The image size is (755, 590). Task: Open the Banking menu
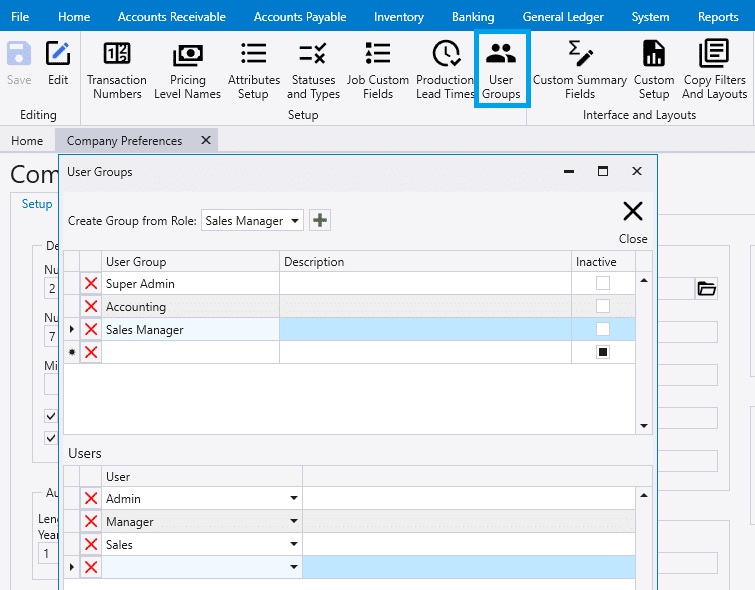tap(473, 17)
